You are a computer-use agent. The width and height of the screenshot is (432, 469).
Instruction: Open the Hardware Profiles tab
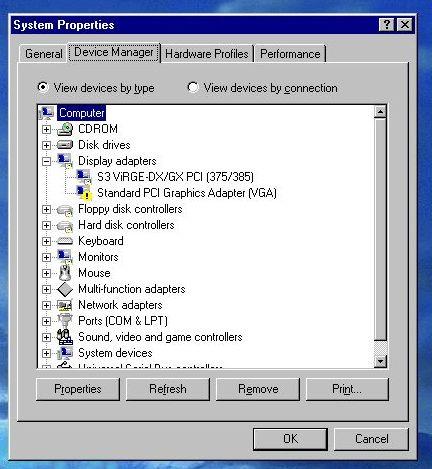(x=207, y=54)
